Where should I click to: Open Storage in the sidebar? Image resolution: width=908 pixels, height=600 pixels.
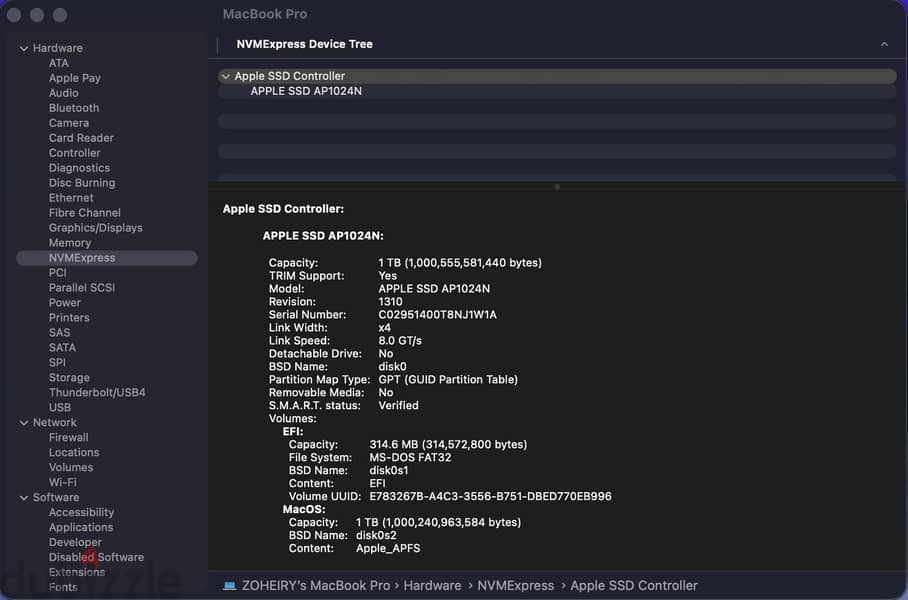[69, 378]
